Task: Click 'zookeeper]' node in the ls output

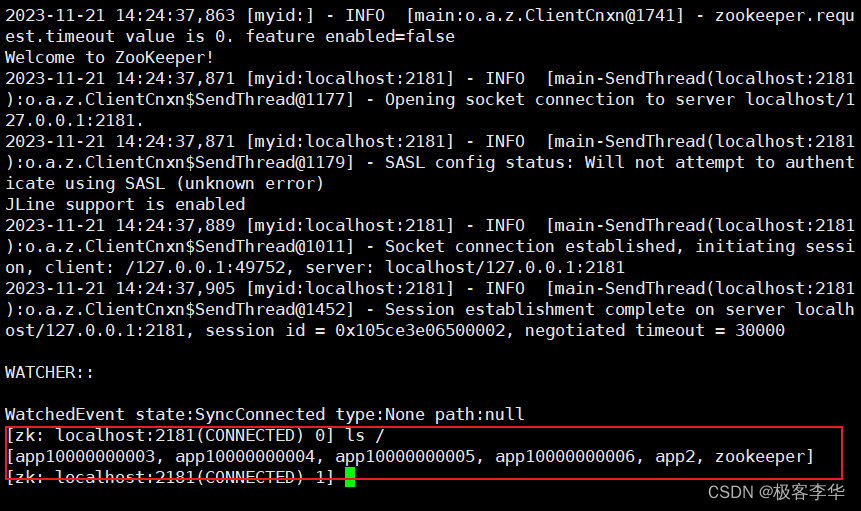Action: coord(764,457)
